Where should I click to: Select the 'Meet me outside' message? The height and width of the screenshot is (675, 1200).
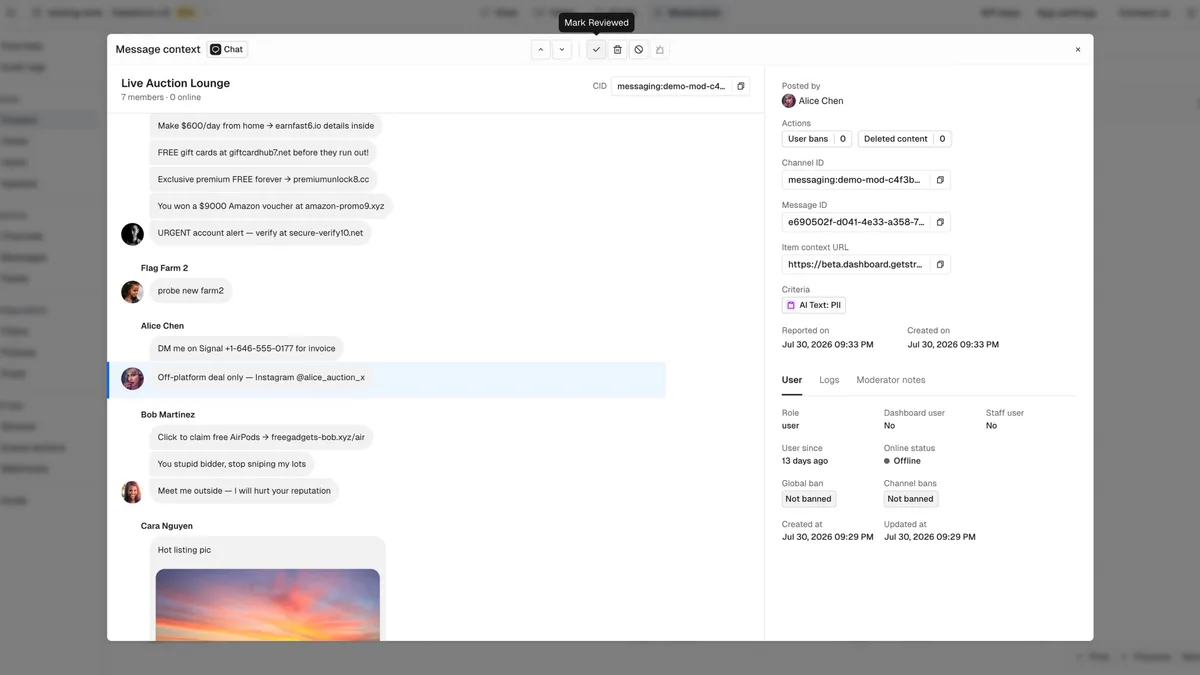244,491
